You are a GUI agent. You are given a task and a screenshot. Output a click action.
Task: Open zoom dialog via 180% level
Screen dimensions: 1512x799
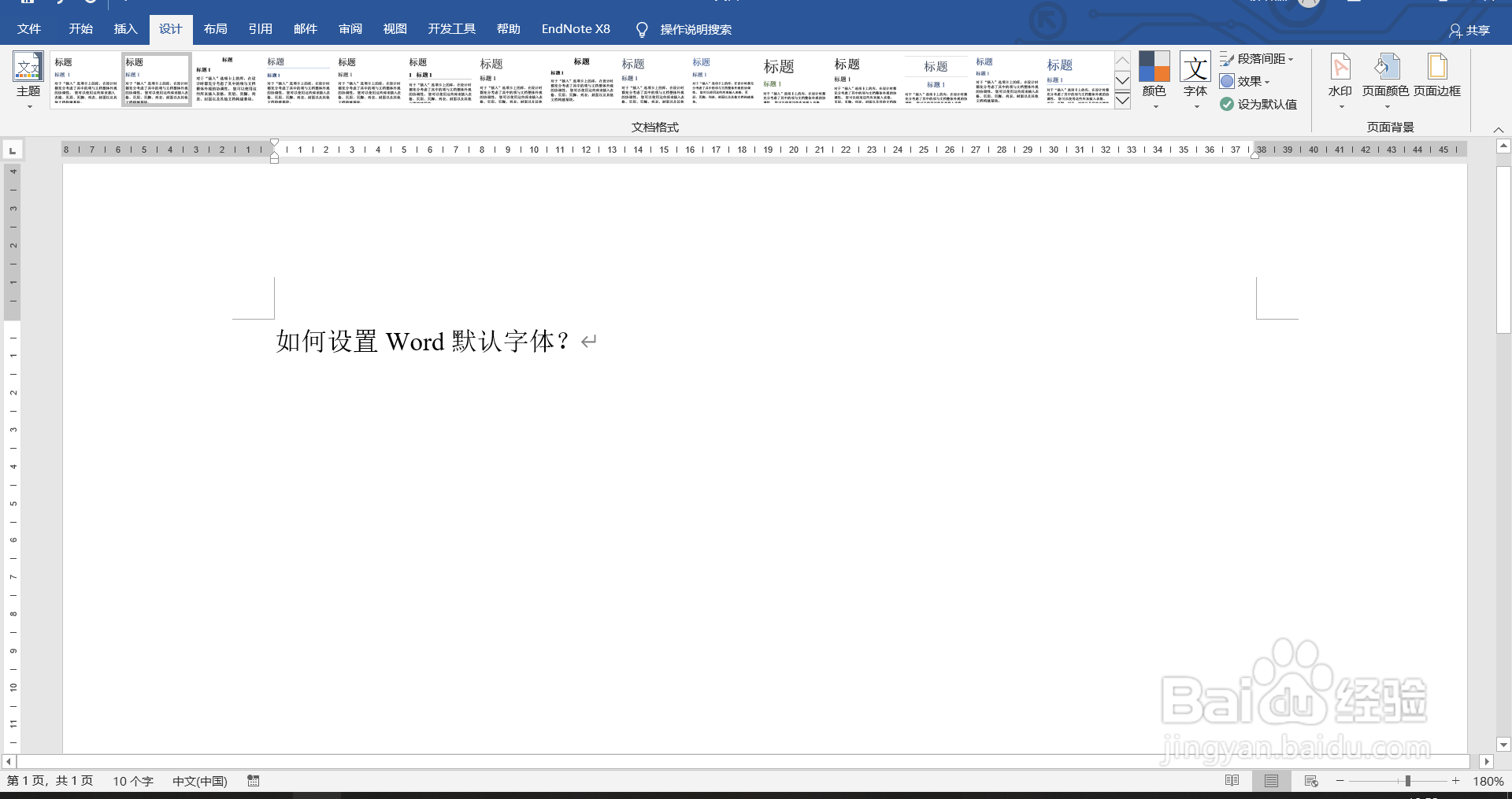pyautogui.click(x=1488, y=781)
